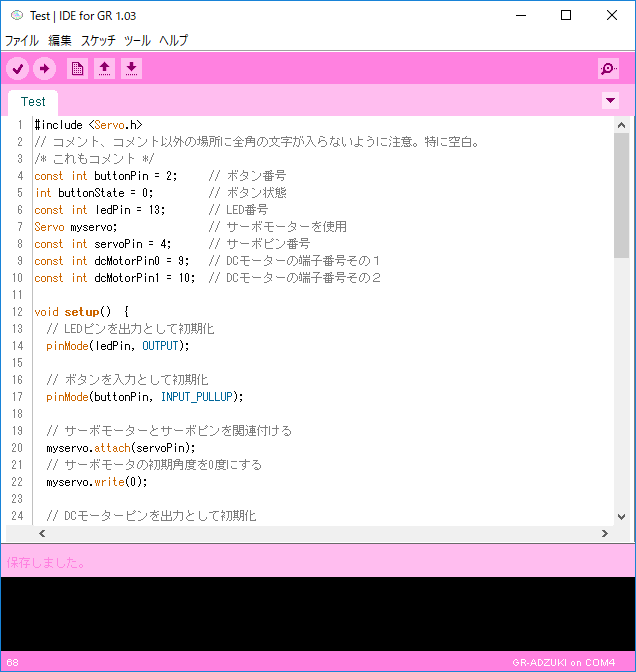Image resolution: width=636 pixels, height=672 pixels.
Task: Click the 'GR-ADZUKI on COM4' status text
Action: 564,663
